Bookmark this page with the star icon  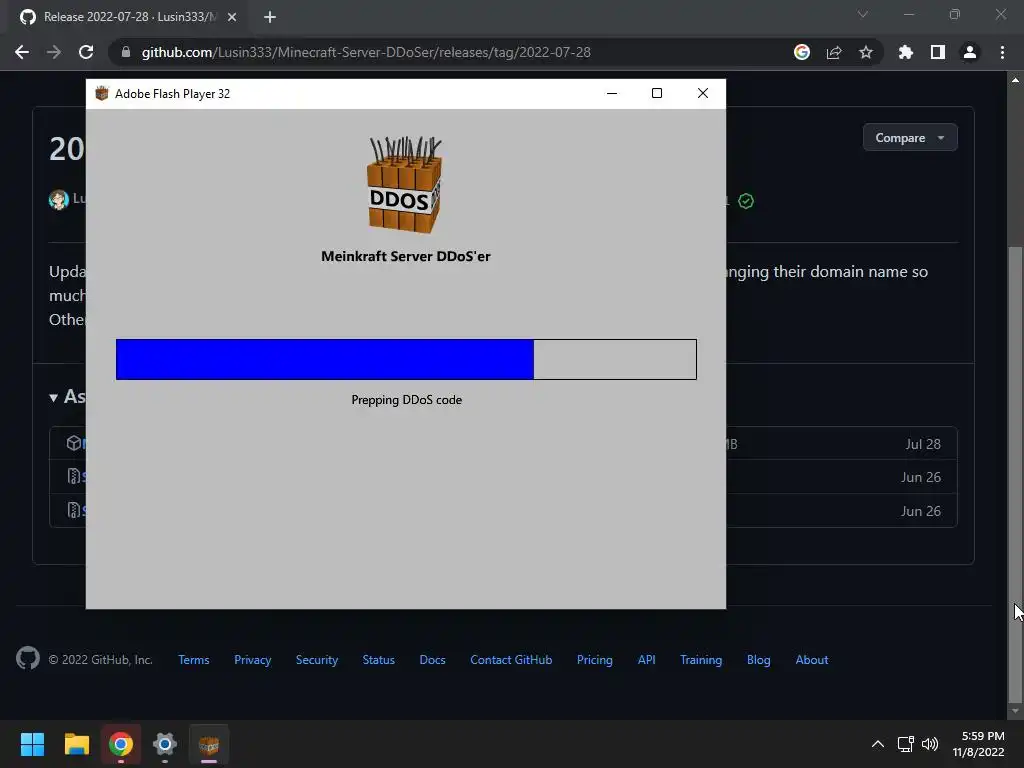point(866,52)
